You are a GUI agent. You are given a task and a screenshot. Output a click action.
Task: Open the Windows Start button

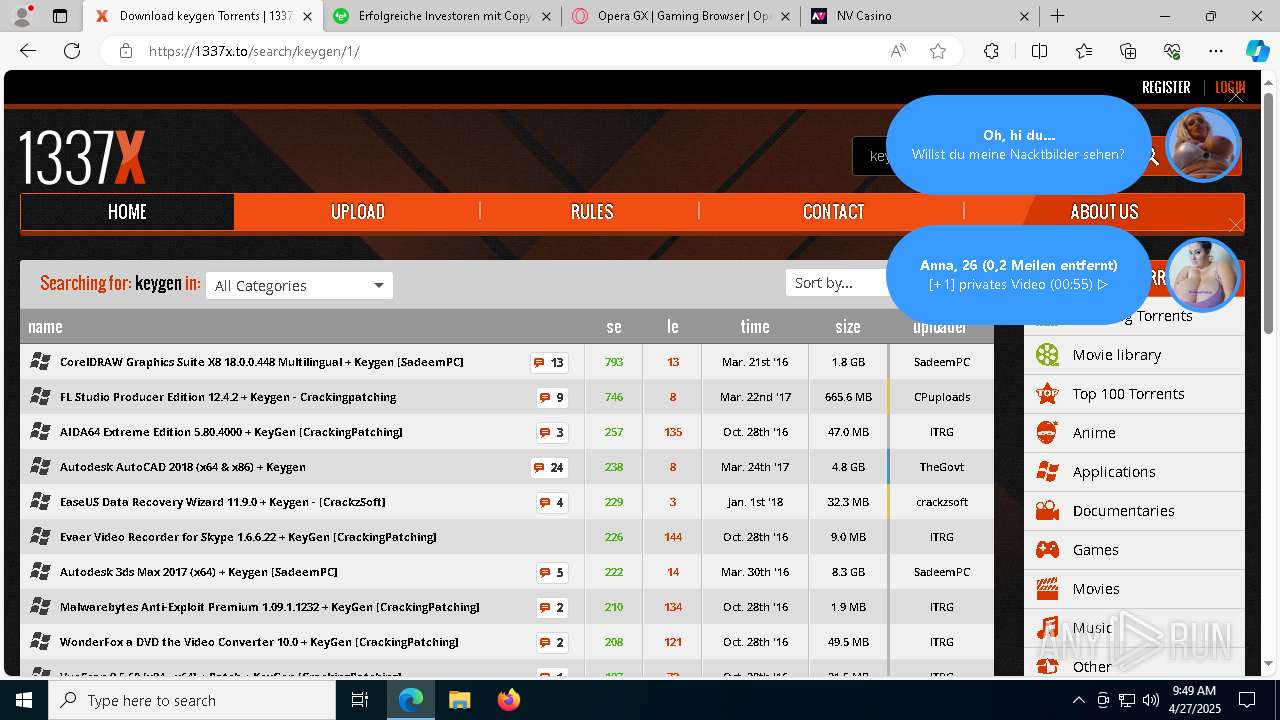pos(24,700)
